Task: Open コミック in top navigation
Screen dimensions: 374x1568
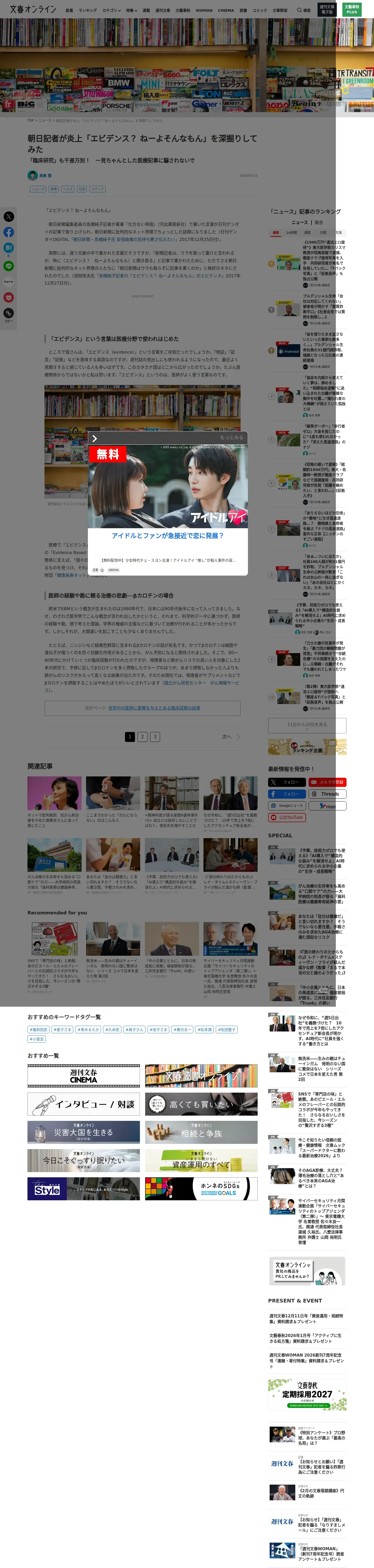Action: click(x=260, y=10)
